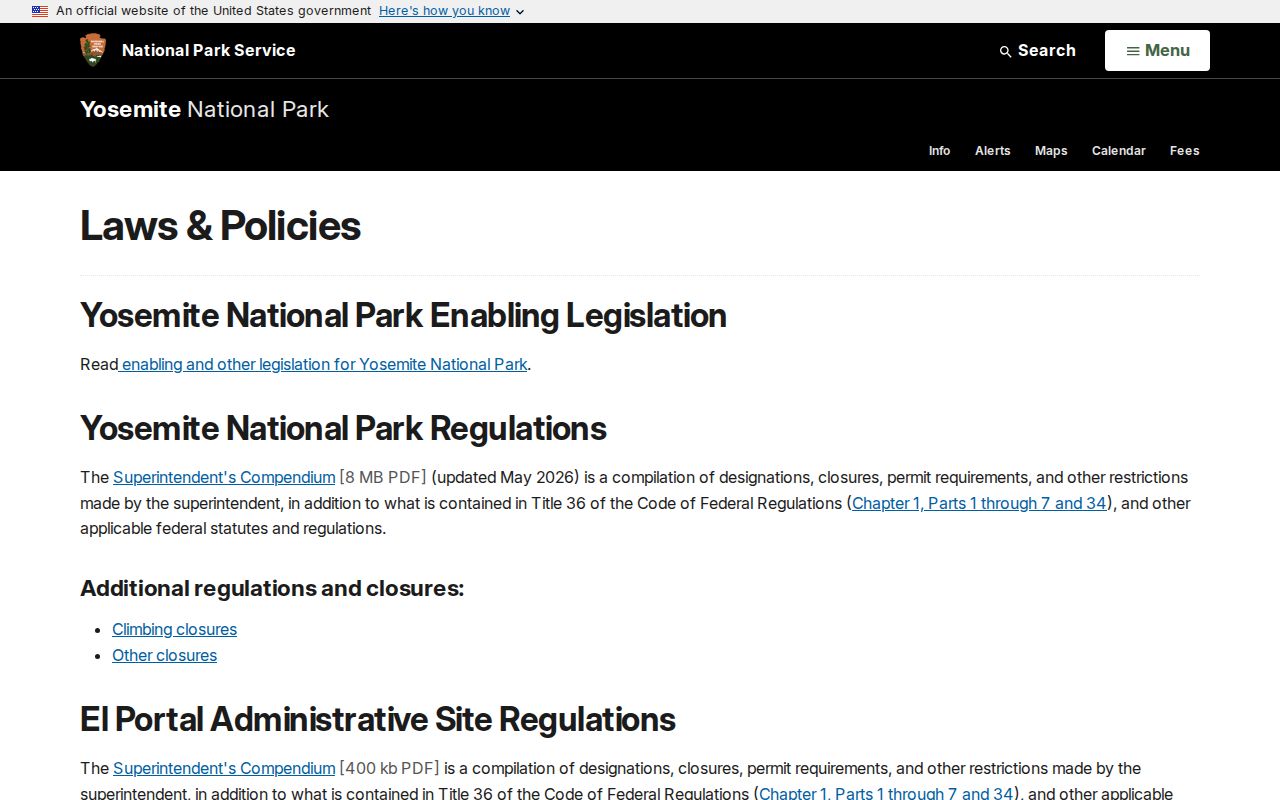This screenshot has height=800, width=1280.
Task: Open El Portal Chapter 1 Parts link
Action: pos(887,793)
